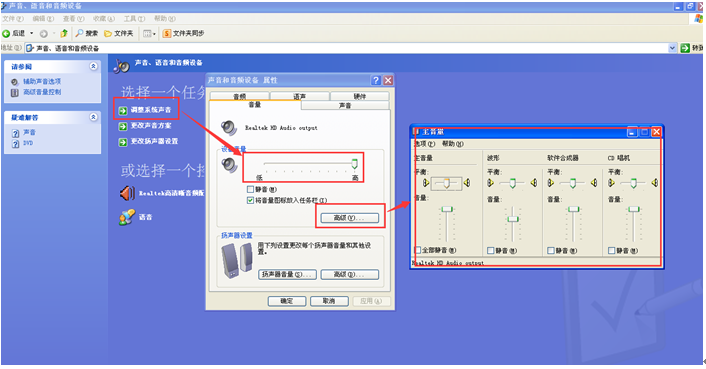Click 波形 balance slider thumb
This screenshot has height=369, width=706.
tap(512, 183)
